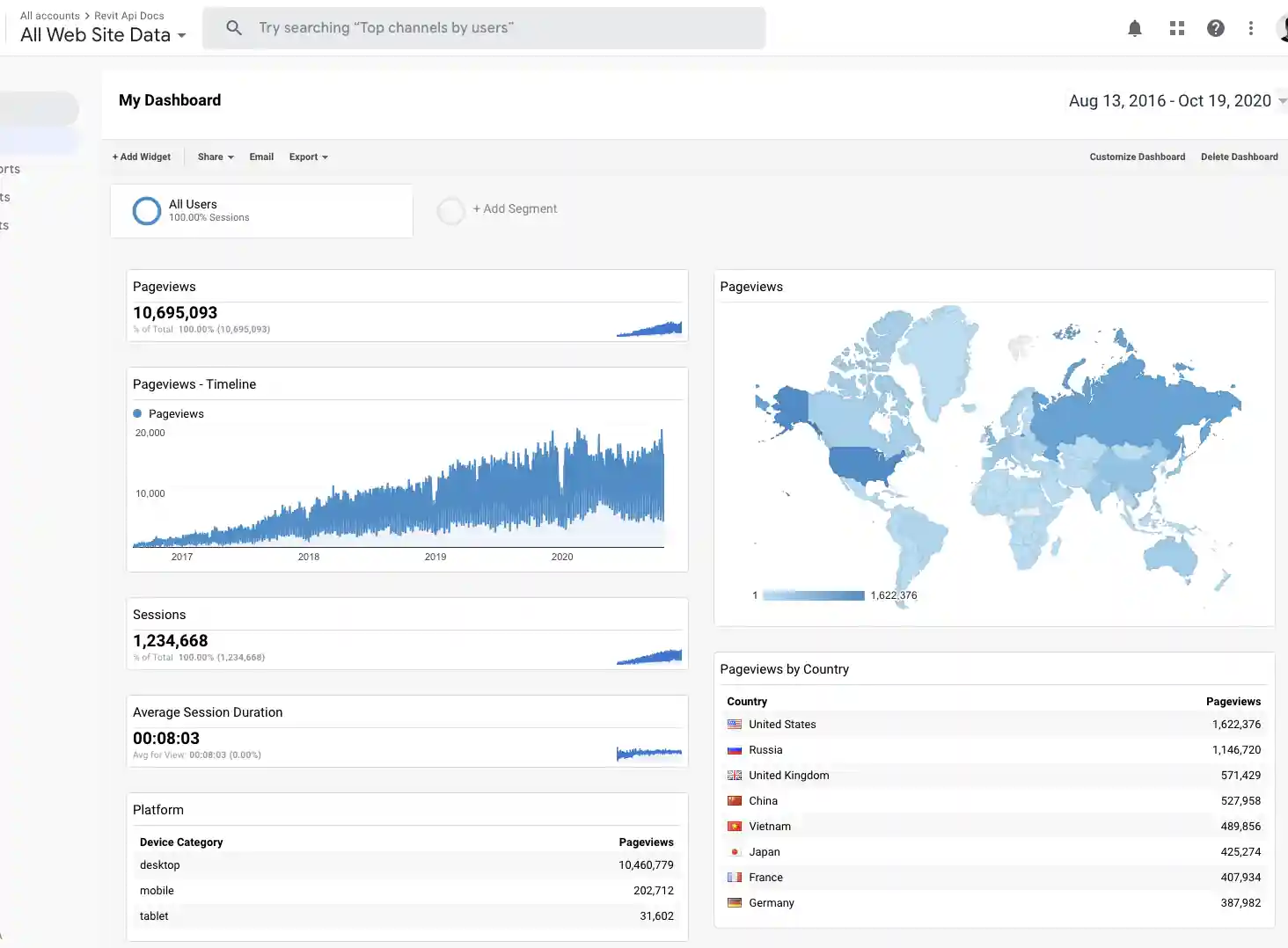Toggle the Pageviews legend dot in timeline
Screen dimensions: 1288x948
137,413
